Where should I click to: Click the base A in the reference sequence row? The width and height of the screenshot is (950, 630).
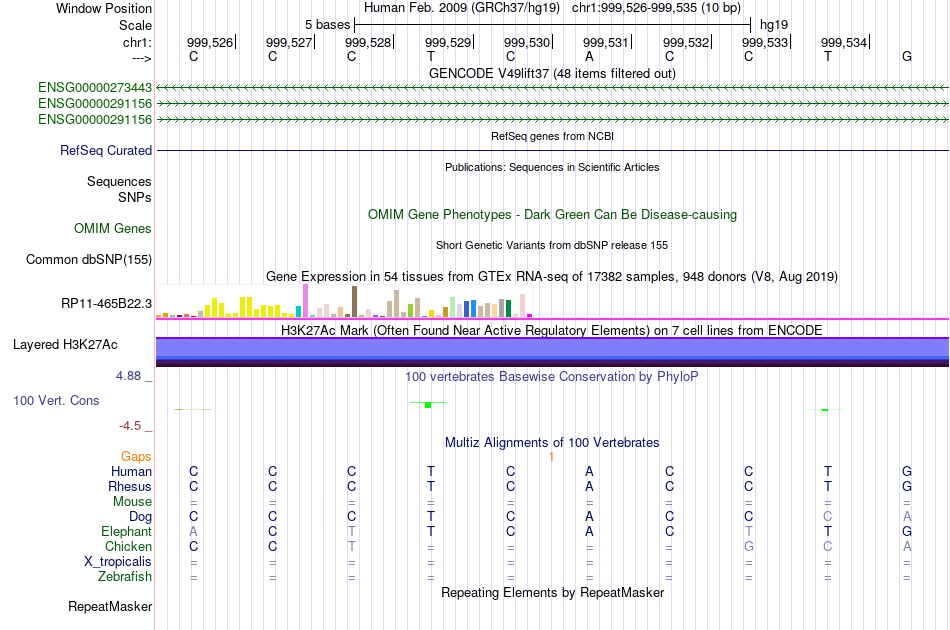tap(589, 56)
